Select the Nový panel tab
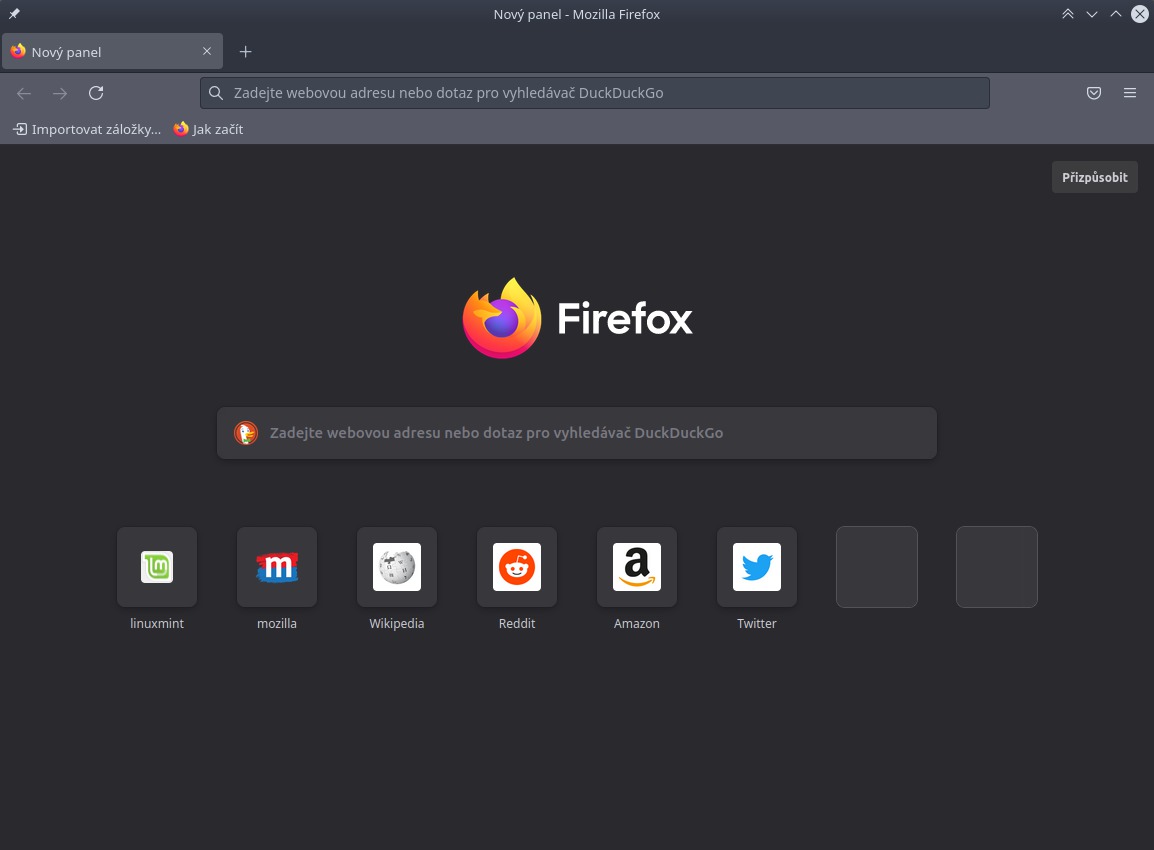Viewport: 1154px width, 850px height. click(113, 52)
